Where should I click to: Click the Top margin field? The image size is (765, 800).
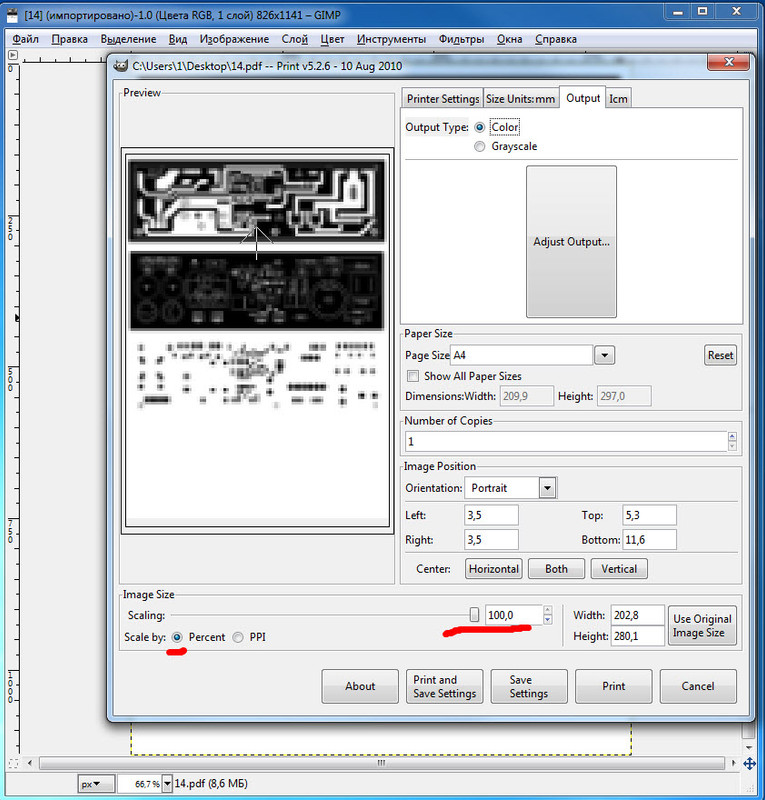pos(650,515)
